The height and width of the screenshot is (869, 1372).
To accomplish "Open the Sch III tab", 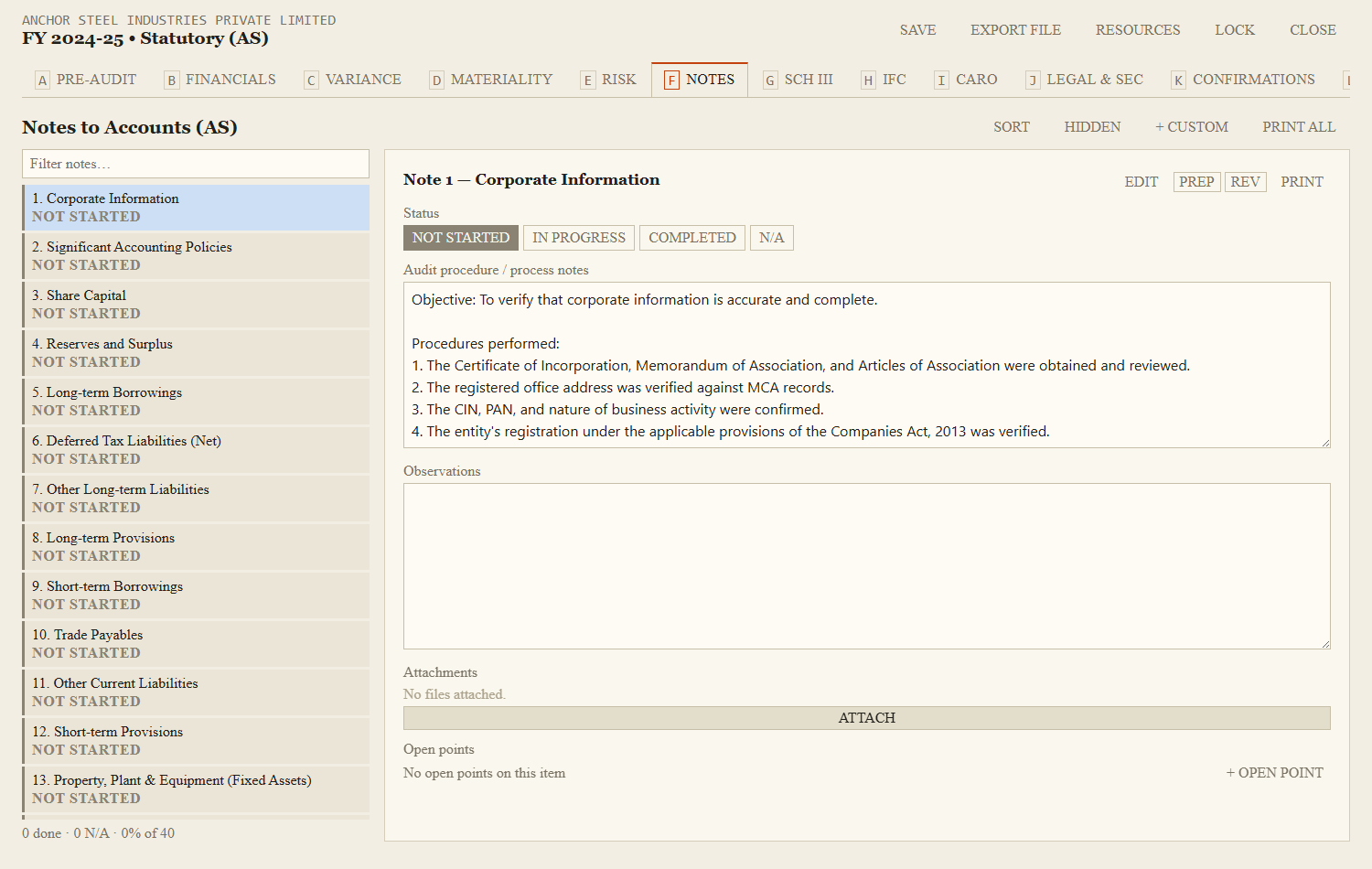I will [x=799, y=80].
